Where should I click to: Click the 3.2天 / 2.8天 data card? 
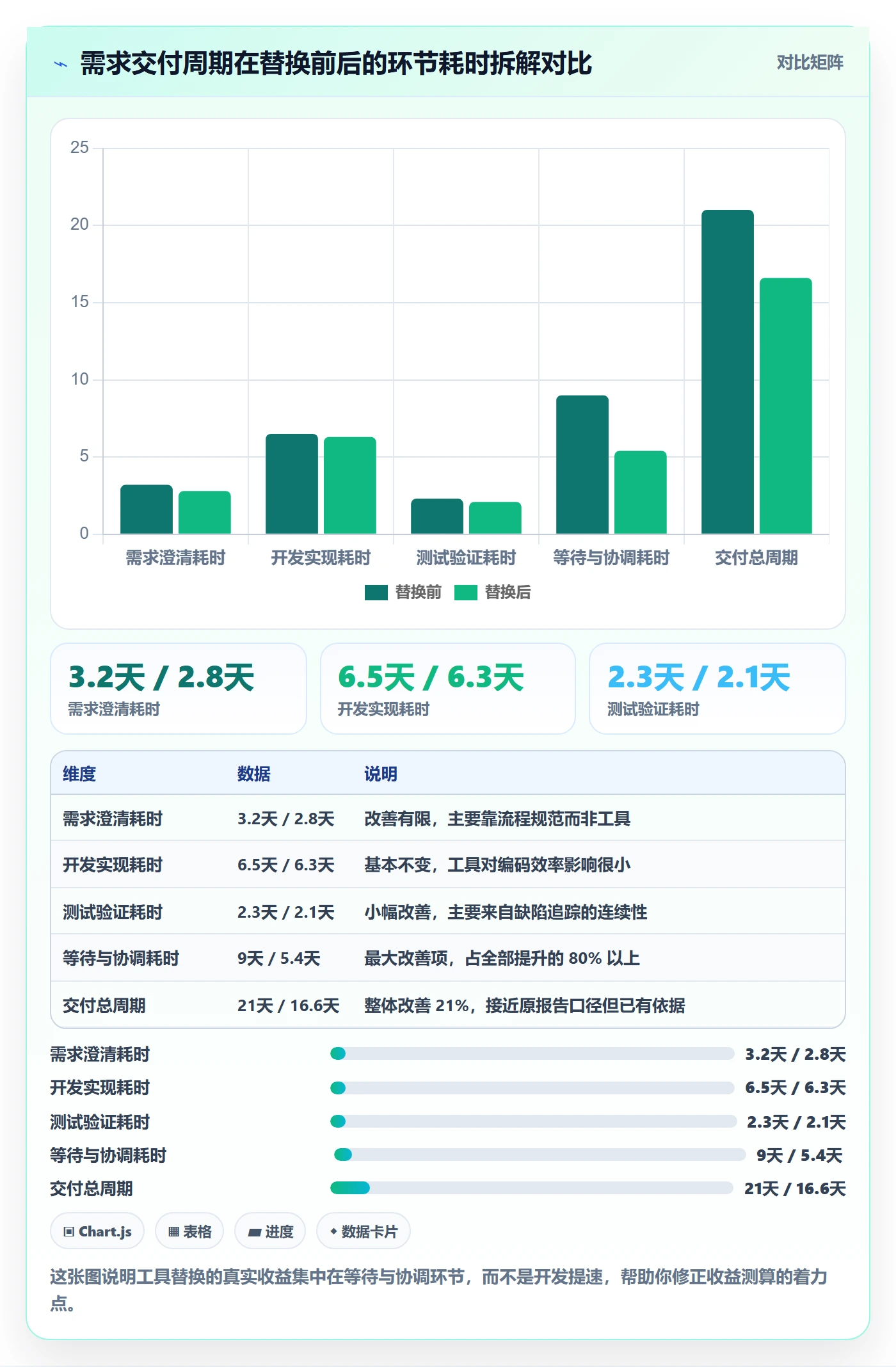click(x=179, y=689)
